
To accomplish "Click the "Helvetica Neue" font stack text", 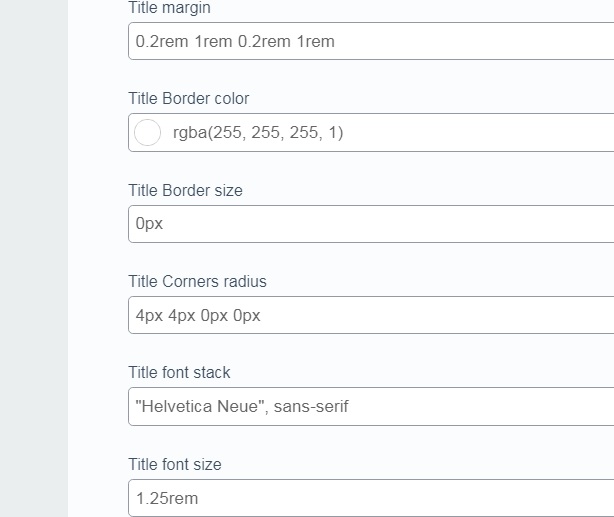I will (242, 406).
